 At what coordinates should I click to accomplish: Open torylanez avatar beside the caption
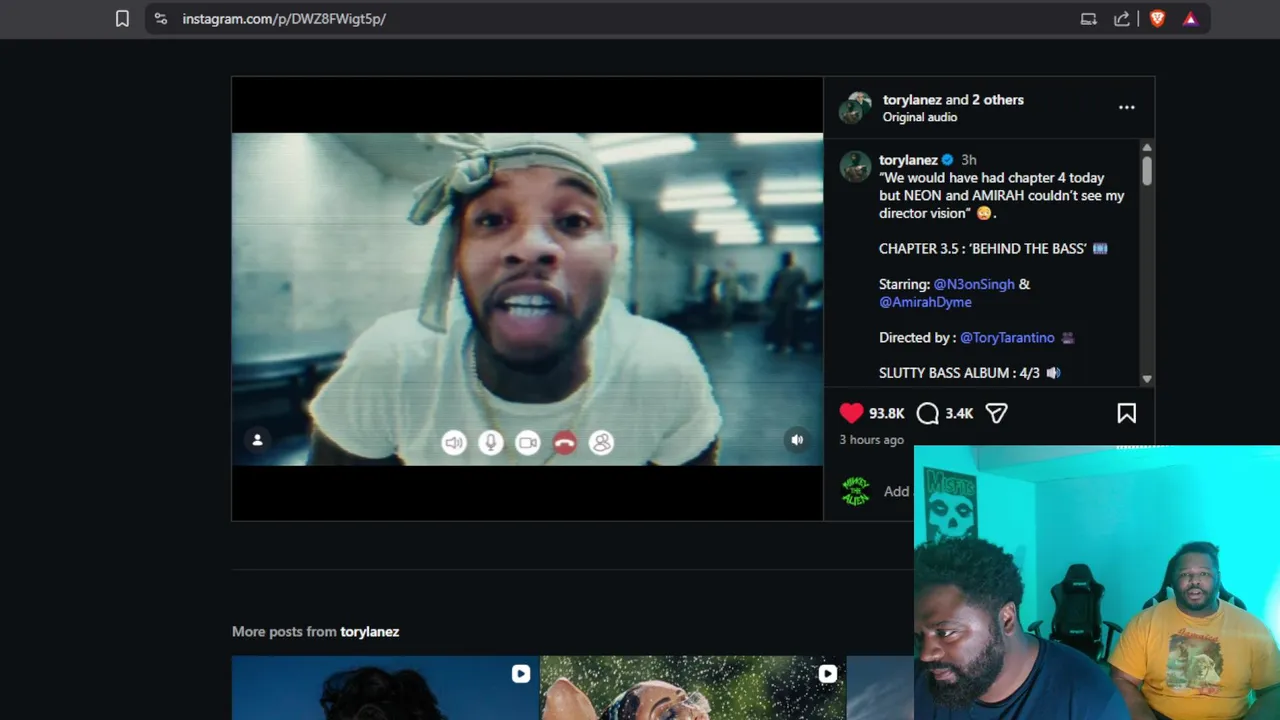[x=855, y=166]
